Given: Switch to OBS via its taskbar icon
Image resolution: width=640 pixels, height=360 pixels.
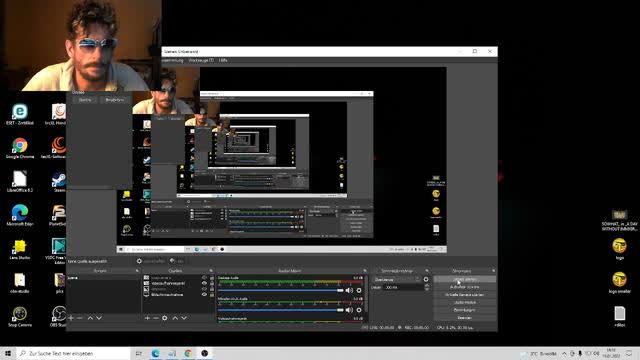Looking at the screenshot, I should point(204,353).
